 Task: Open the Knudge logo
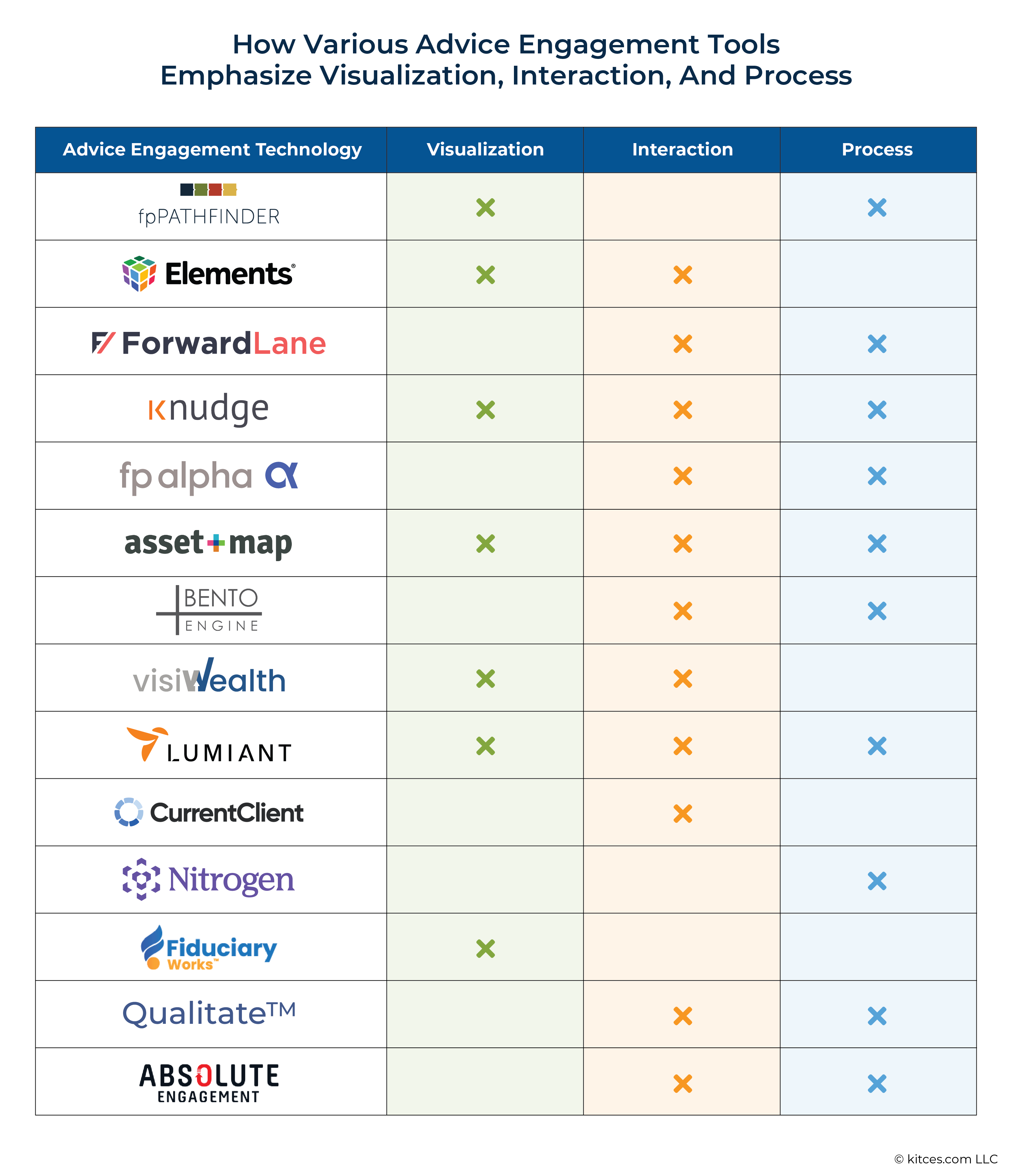[208, 409]
